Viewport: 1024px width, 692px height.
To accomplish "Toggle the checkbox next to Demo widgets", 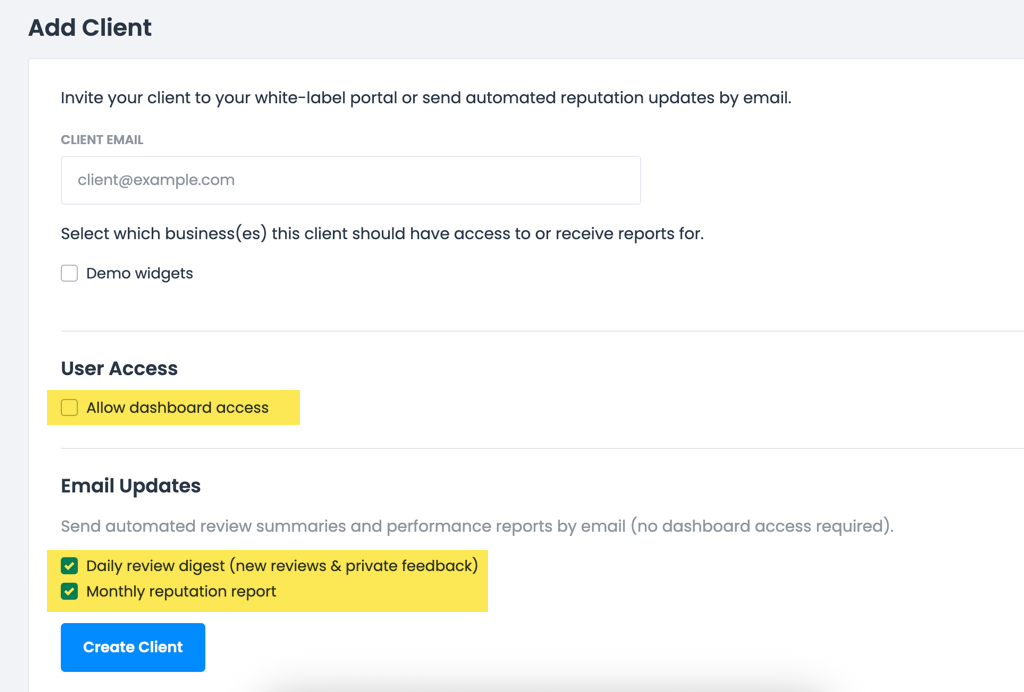I will click(x=69, y=272).
